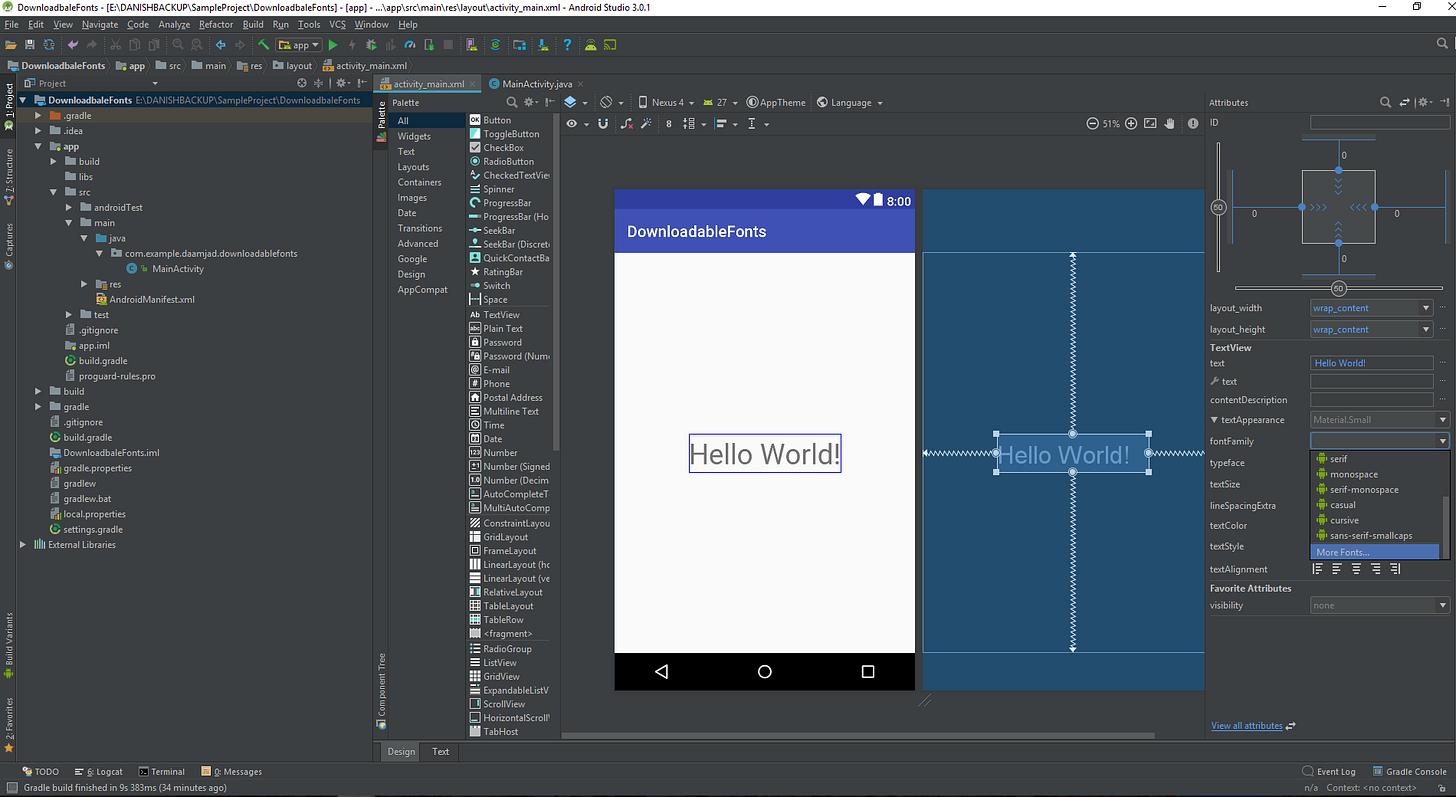Screen dimensions: 1456x797
Task: Open the API 27 version dropdown
Action: (x=722, y=101)
